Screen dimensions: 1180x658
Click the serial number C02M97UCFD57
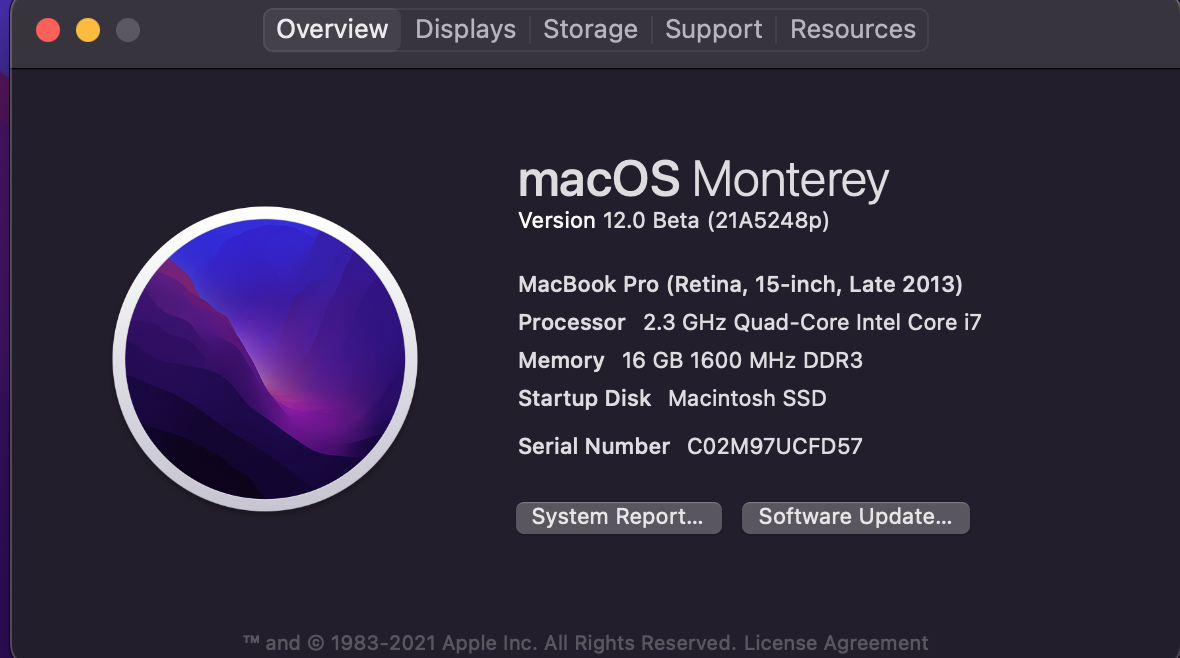tap(774, 447)
